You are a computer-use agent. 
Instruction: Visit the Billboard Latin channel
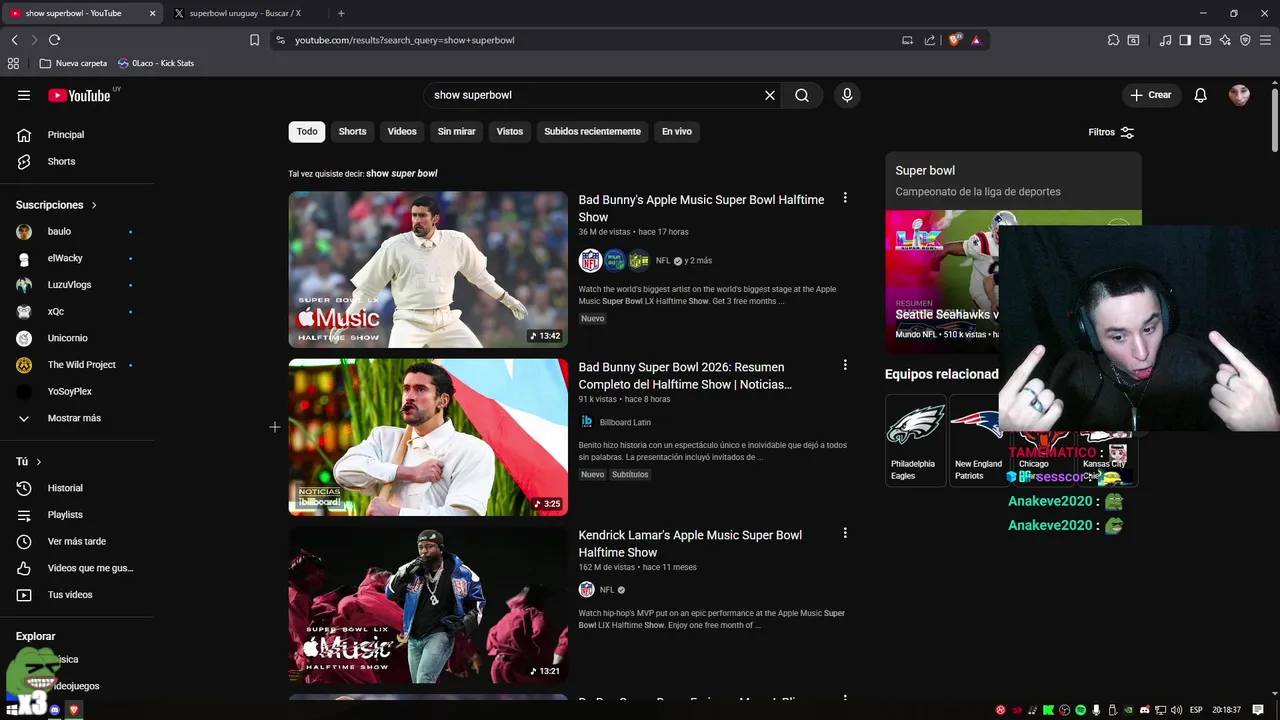point(625,422)
